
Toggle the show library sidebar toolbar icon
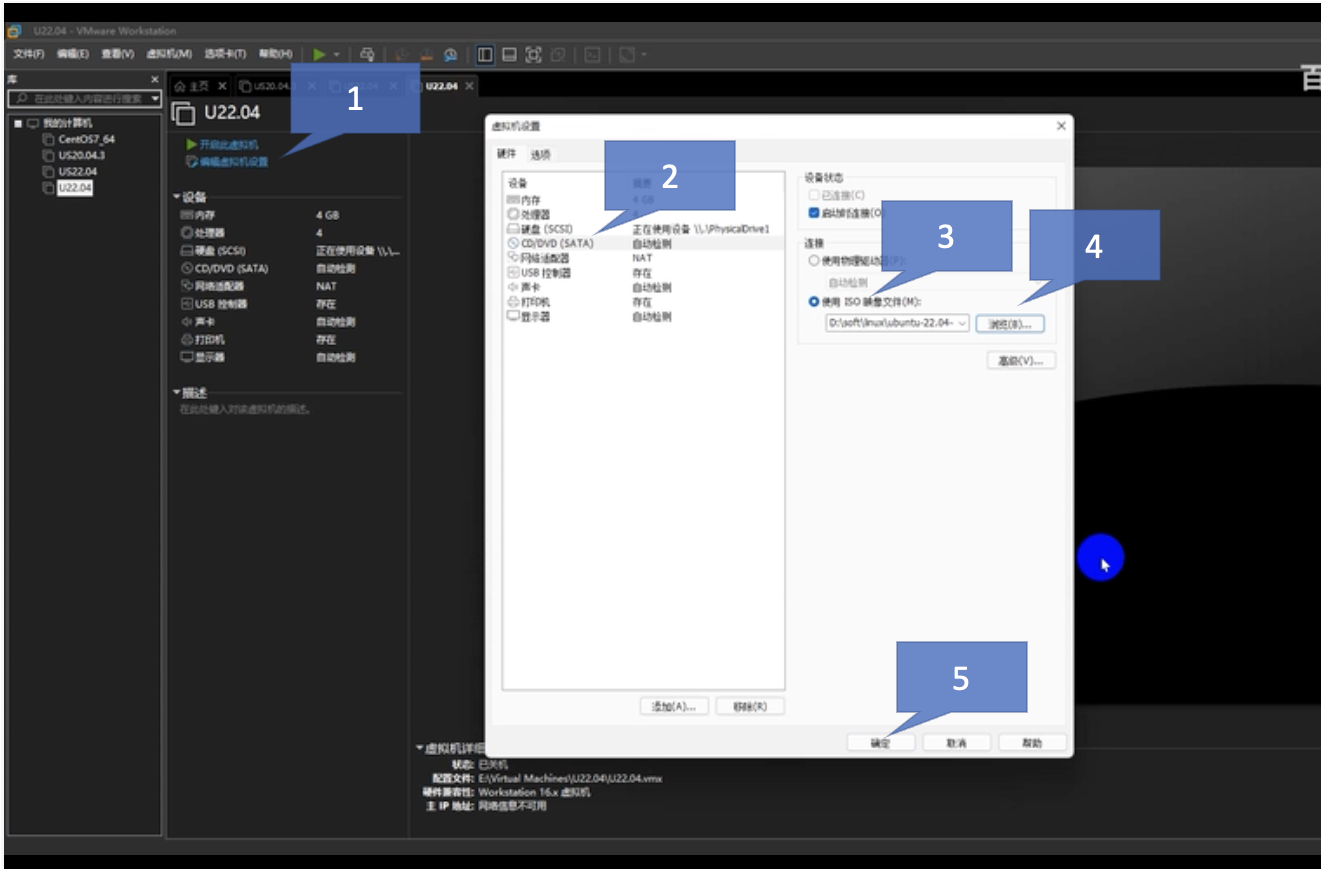click(484, 54)
